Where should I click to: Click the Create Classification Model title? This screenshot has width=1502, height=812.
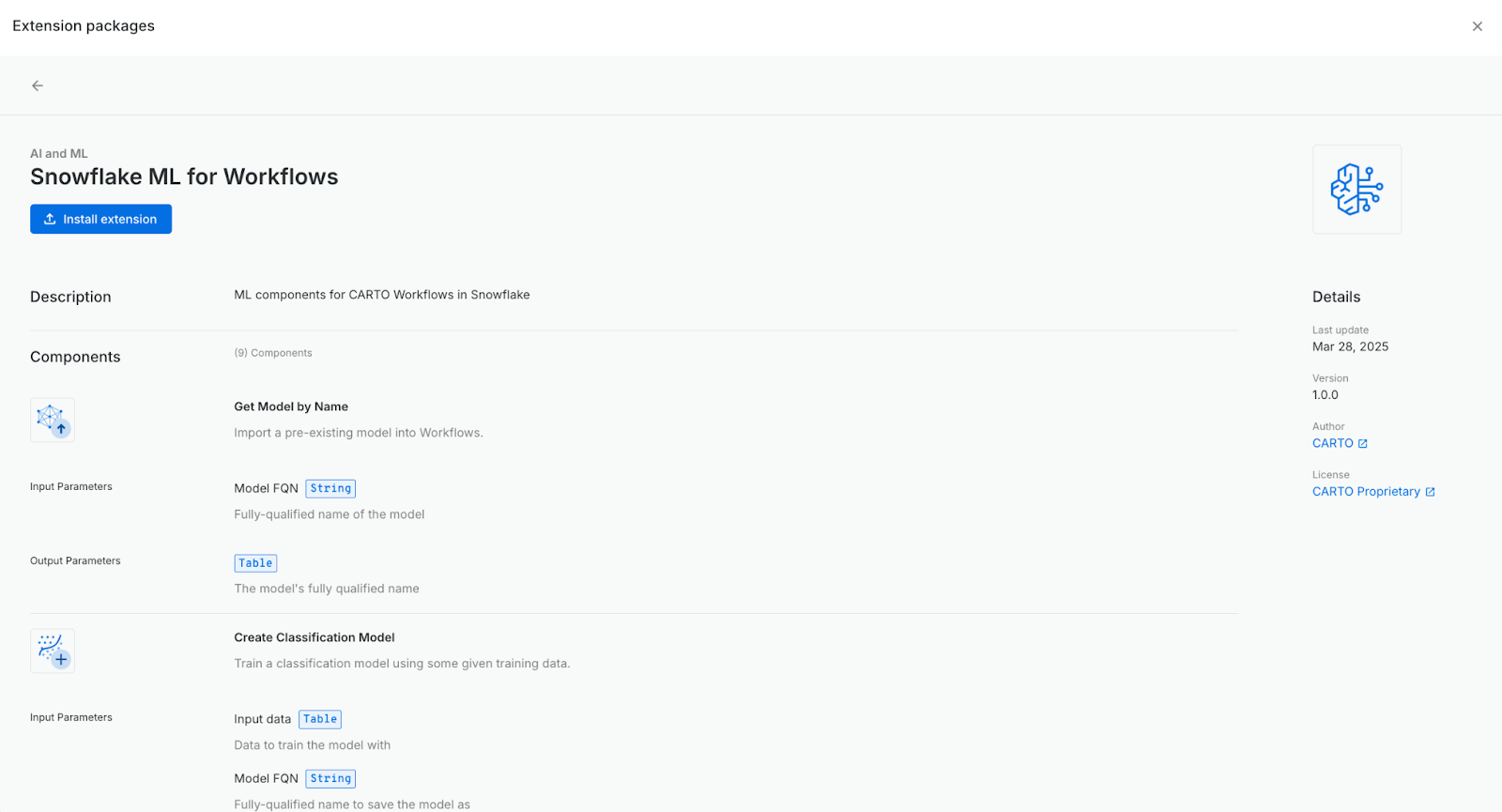coord(314,637)
